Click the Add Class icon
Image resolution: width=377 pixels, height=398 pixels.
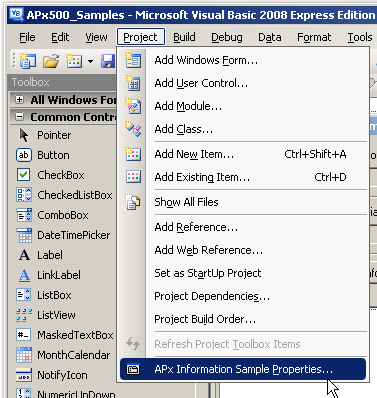point(133,129)
